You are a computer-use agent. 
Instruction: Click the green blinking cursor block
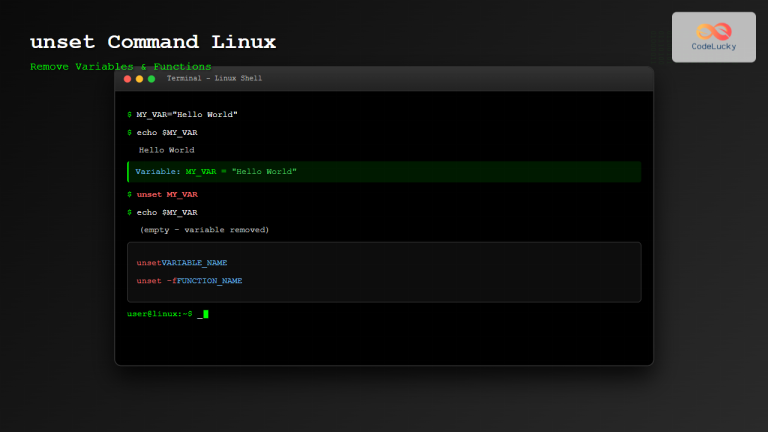point(205,314)
